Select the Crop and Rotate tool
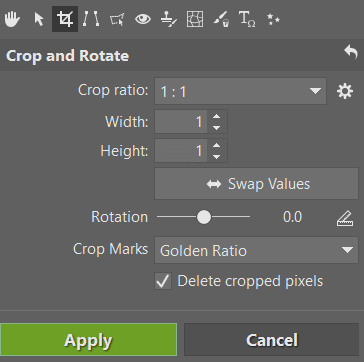The width and height of the screenshot is (364, 362). pos(65,19)
